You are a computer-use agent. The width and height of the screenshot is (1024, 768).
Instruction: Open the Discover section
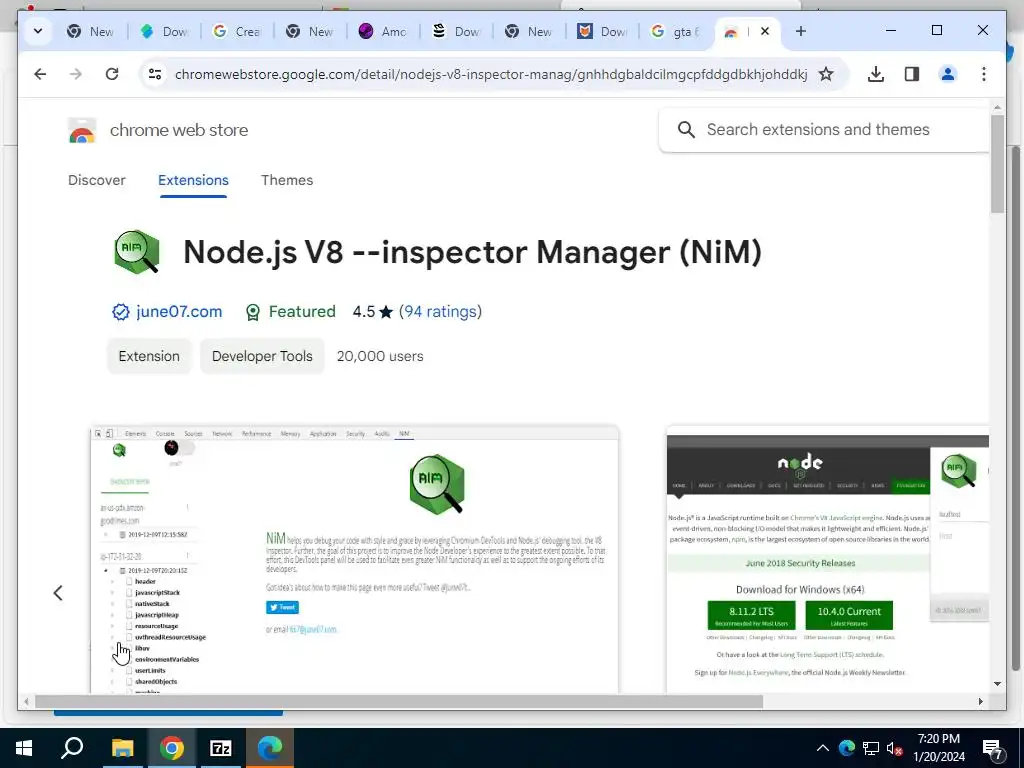coord(97,180)
